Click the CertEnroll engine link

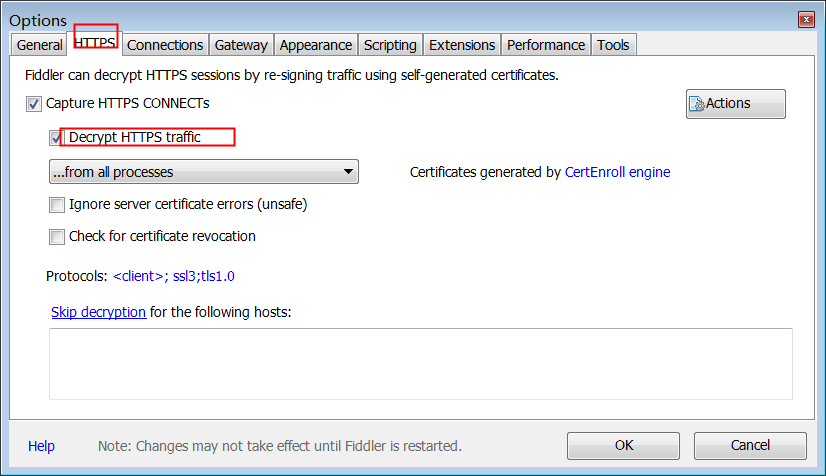point(617,172)
